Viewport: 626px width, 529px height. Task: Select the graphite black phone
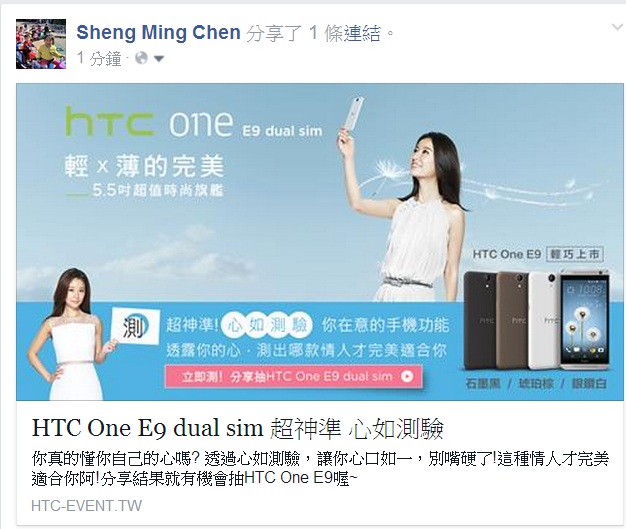[x=480, y=321]
